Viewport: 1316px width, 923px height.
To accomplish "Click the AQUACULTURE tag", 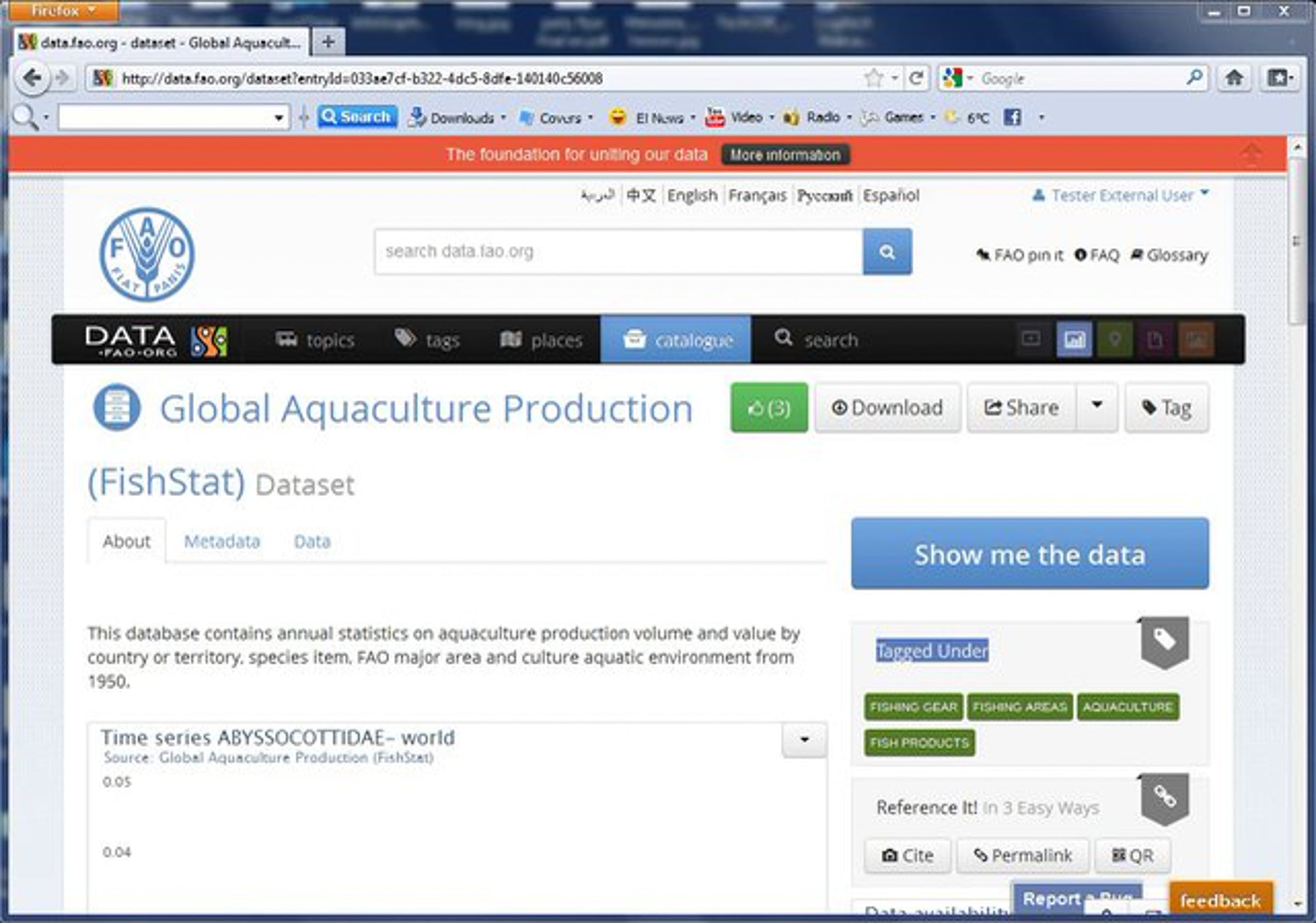I will 1127,707.
